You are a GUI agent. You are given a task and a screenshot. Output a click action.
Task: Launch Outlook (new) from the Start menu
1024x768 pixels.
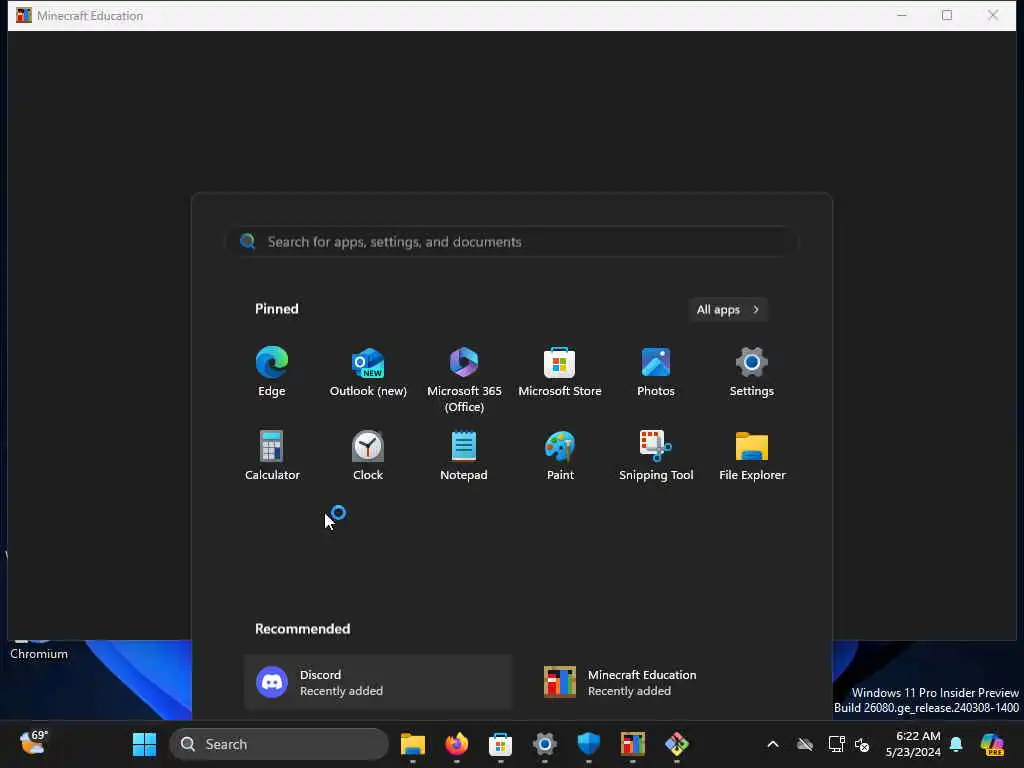tap(368, 372)
